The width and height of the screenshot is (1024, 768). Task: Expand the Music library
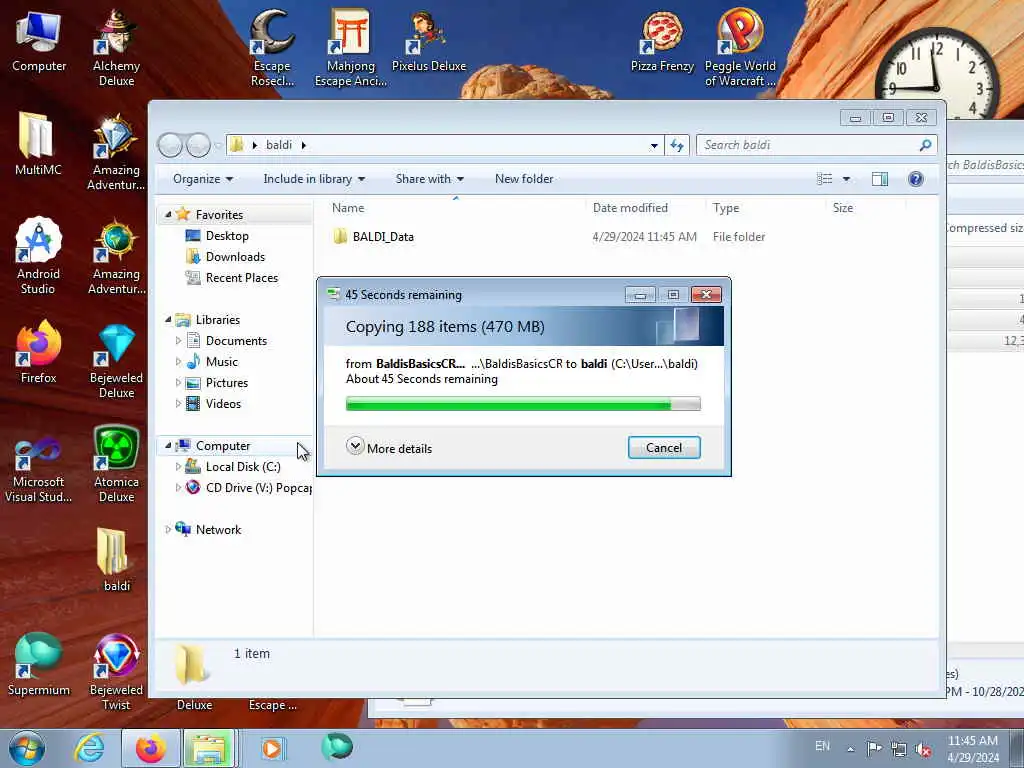click(178, 361)
